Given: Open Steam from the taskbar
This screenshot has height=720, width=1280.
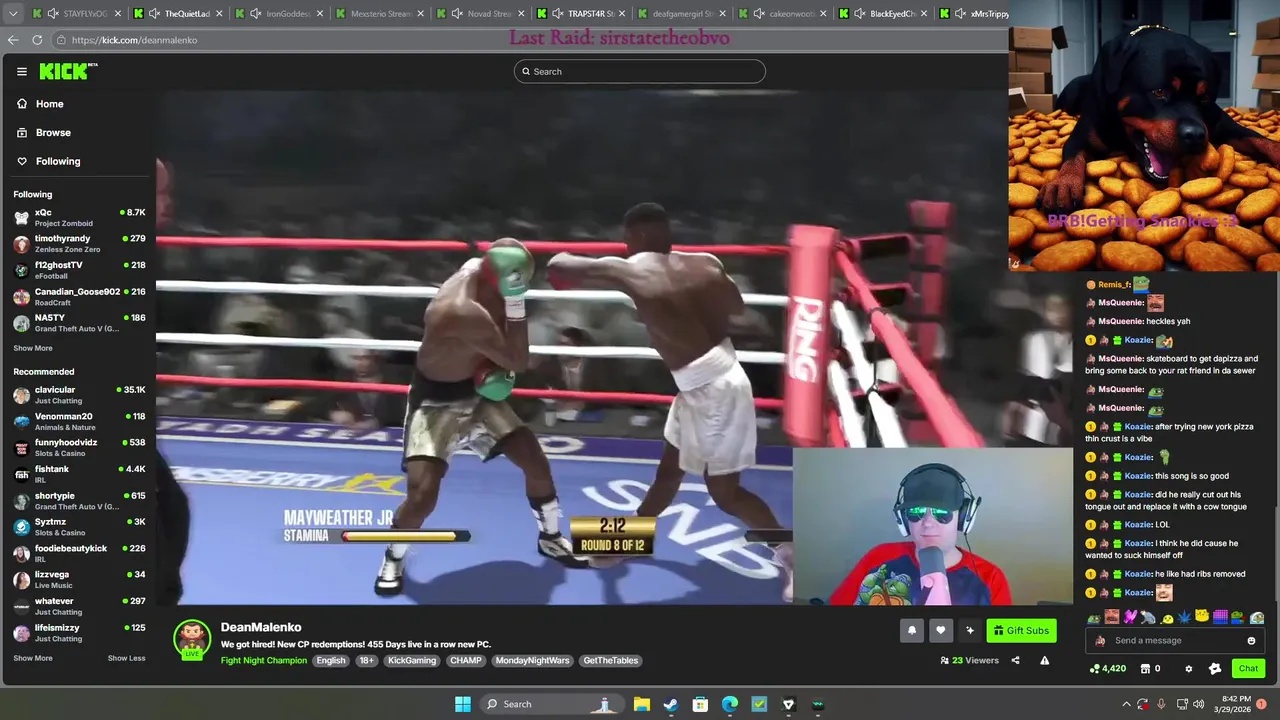Looking at the screenshot, I should pyautogui.click(x=670, y=704).
